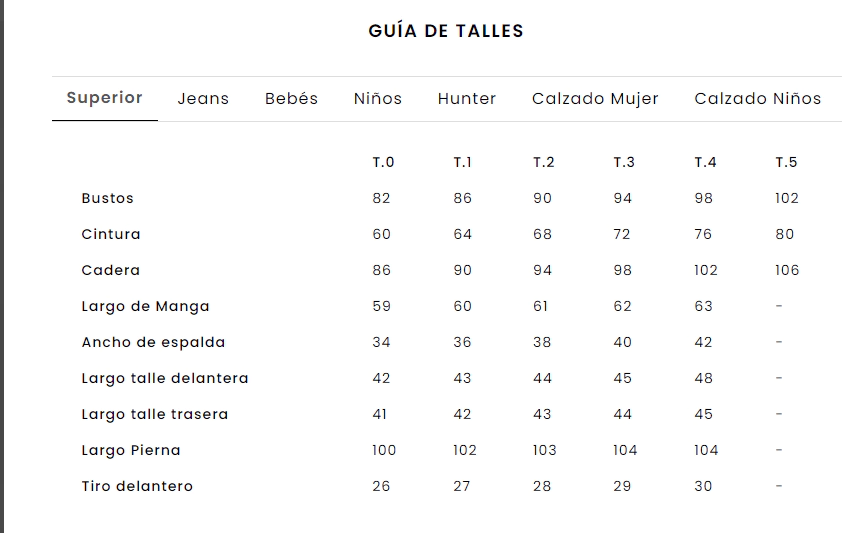Click the T.5 column header

pos(786,162)
